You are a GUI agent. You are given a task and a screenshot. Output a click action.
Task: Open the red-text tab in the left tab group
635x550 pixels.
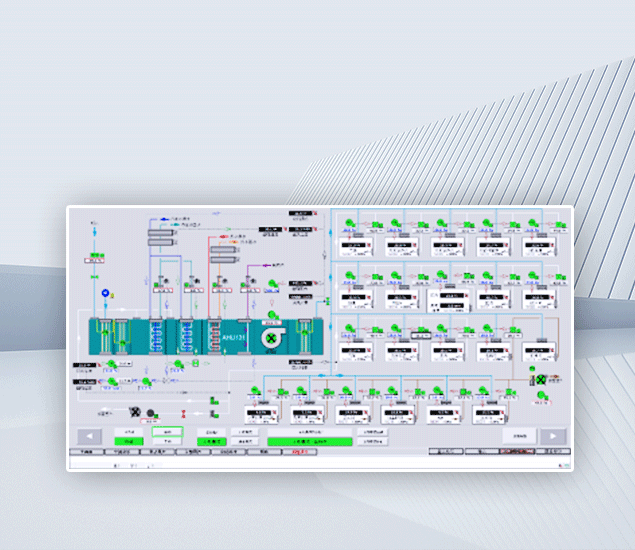[x=300, y=452]
